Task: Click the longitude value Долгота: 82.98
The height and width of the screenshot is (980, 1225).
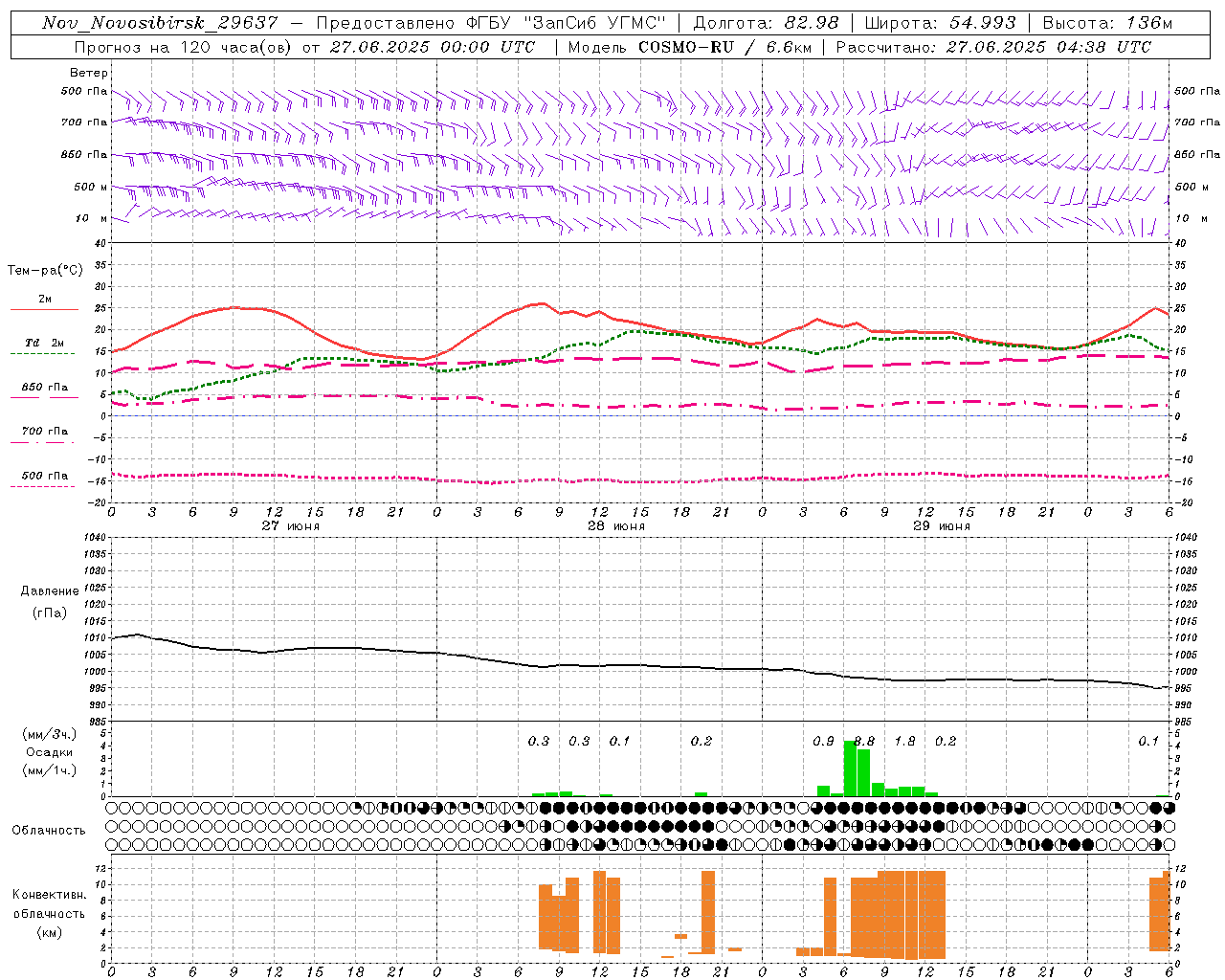Action: tap(766, 23)
